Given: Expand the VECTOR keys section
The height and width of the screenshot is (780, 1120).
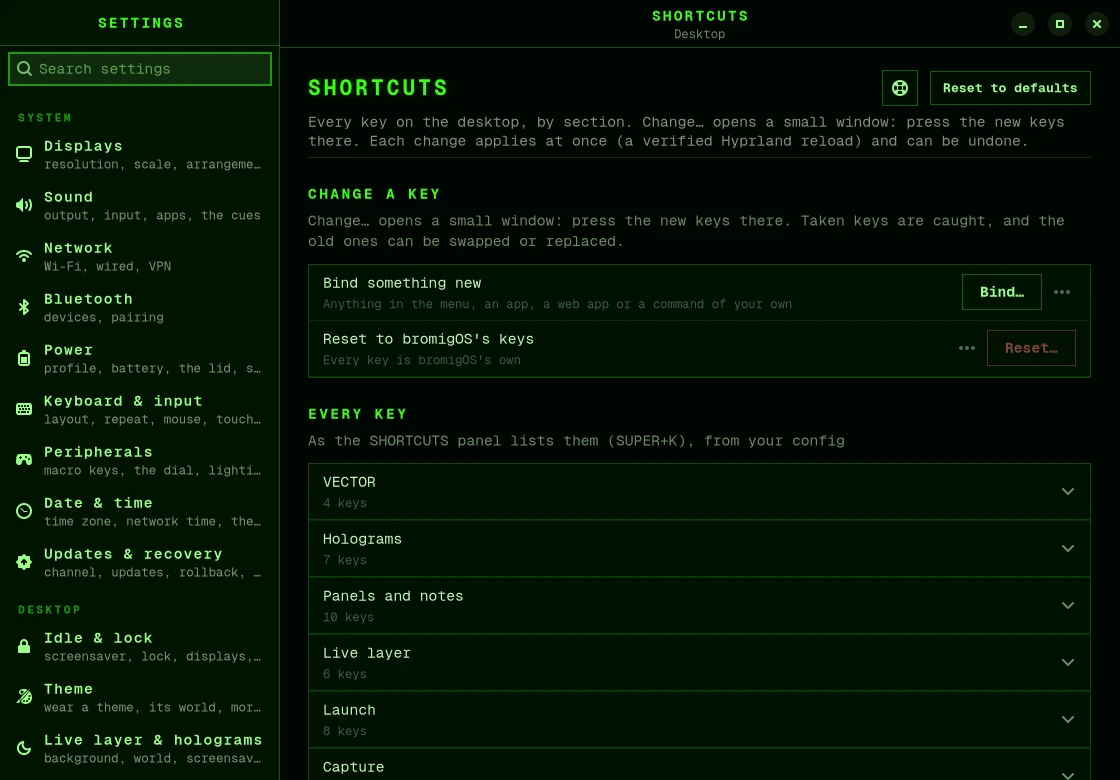Looking at the screenshot, I should [x=699, y=491].
